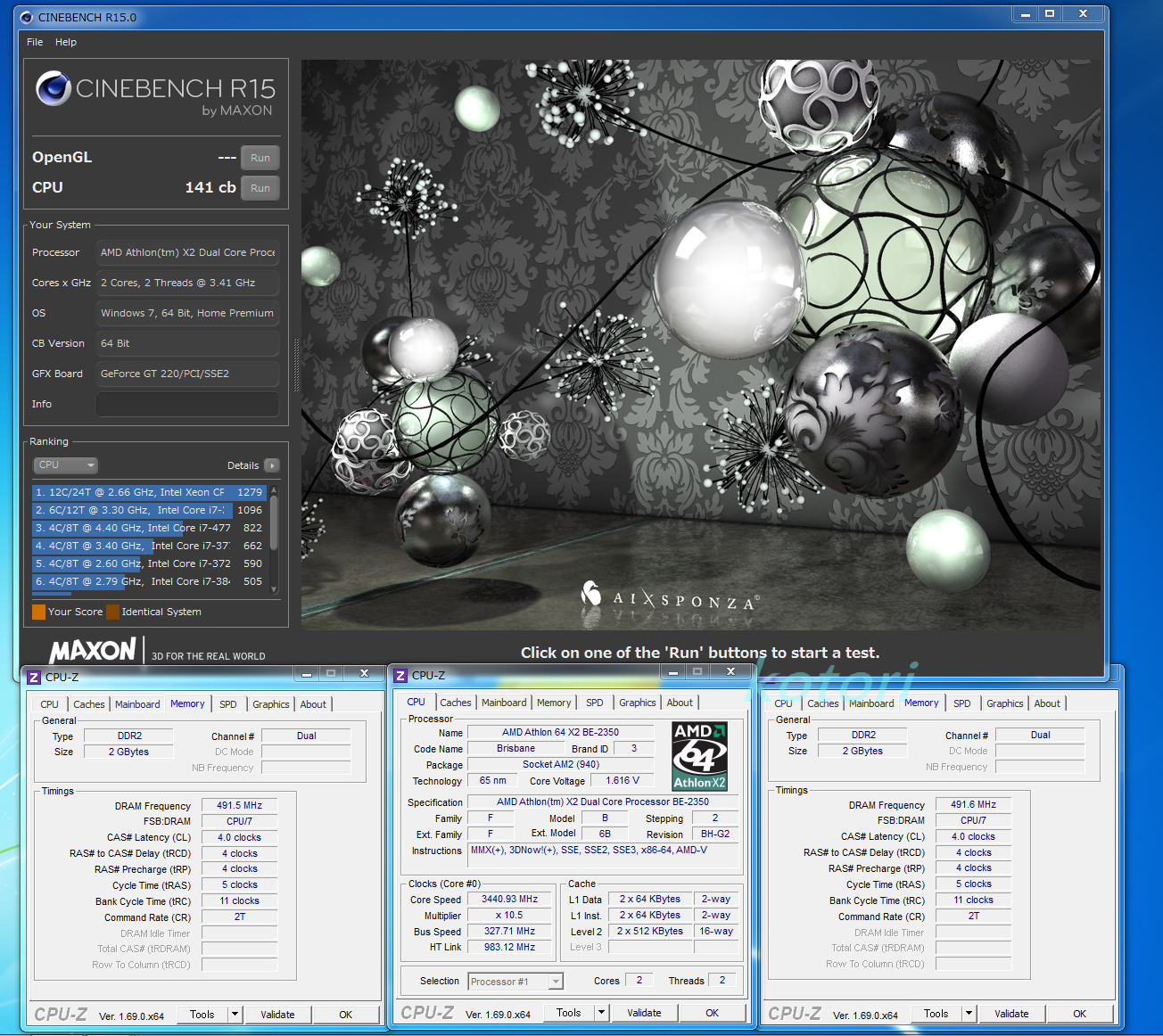Expand Tools dropdown arrow in middle CPU-Z

coord(602,1013)
